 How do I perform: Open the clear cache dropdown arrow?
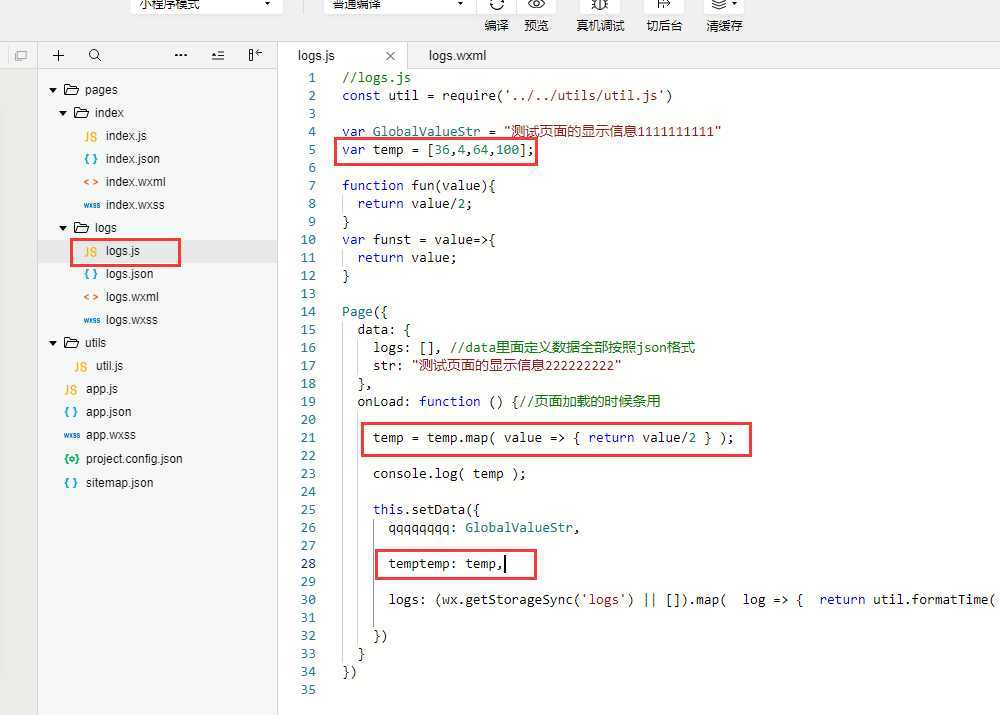(x=735, y=4)
